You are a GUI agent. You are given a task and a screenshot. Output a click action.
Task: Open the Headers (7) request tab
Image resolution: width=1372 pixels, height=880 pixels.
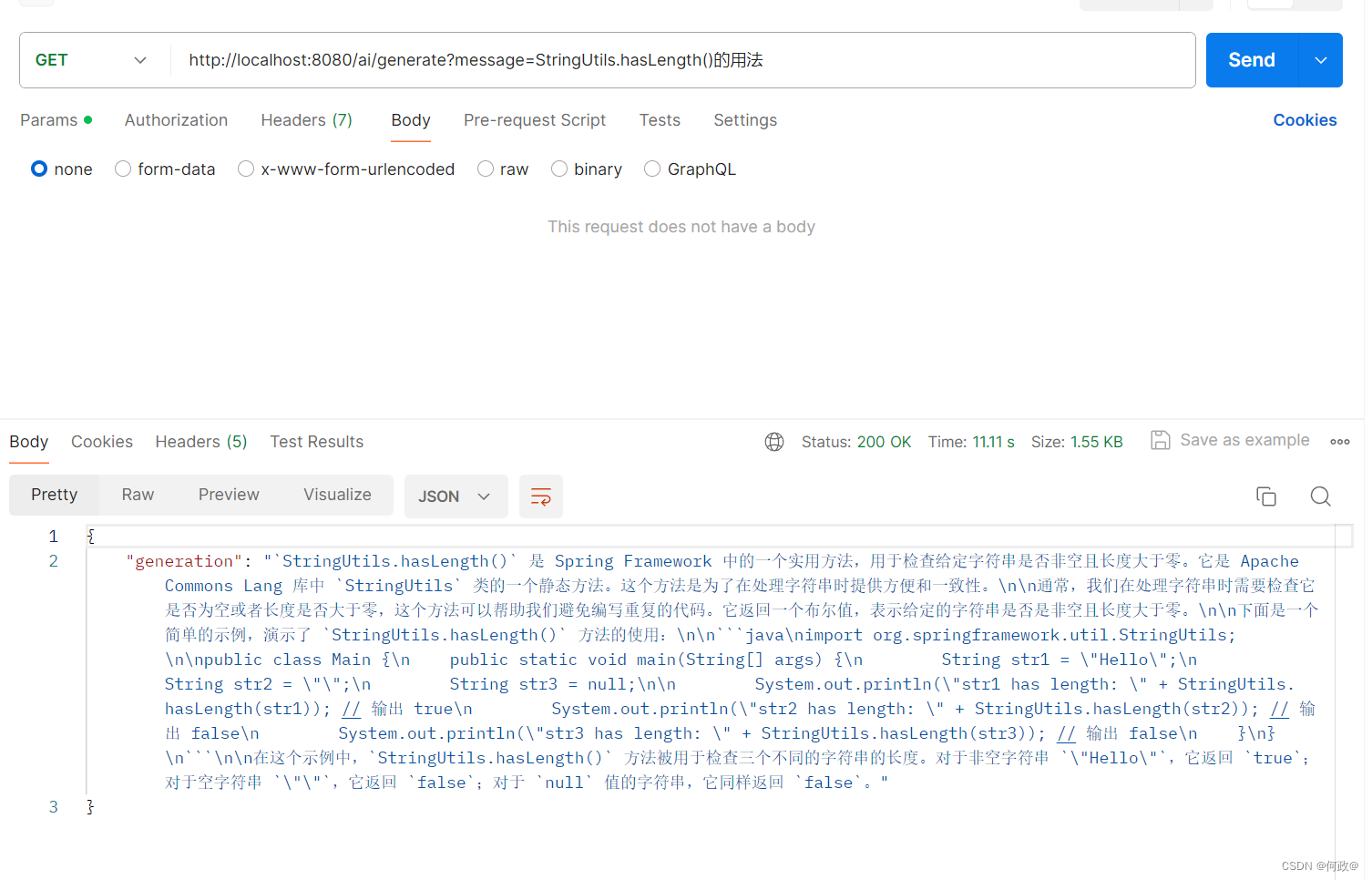click(306, 120)
